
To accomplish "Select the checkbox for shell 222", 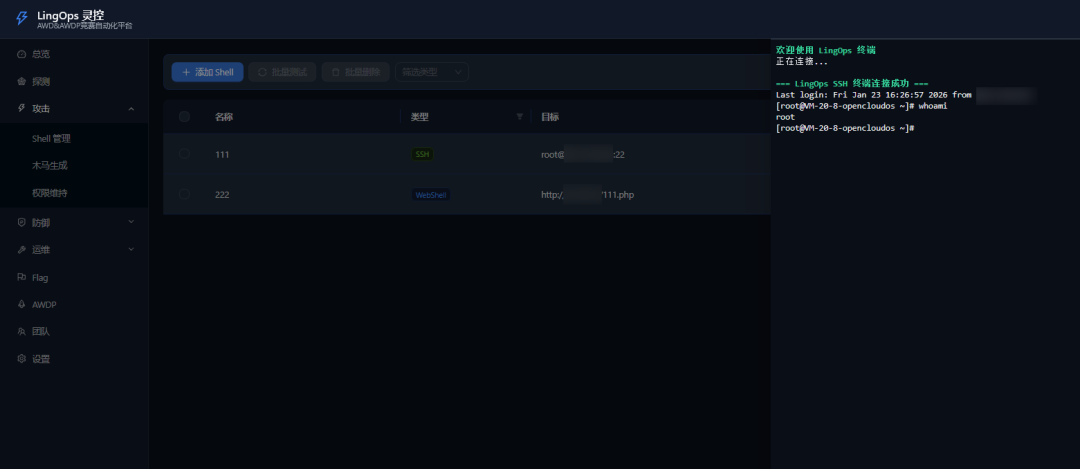I will point(184,194).
